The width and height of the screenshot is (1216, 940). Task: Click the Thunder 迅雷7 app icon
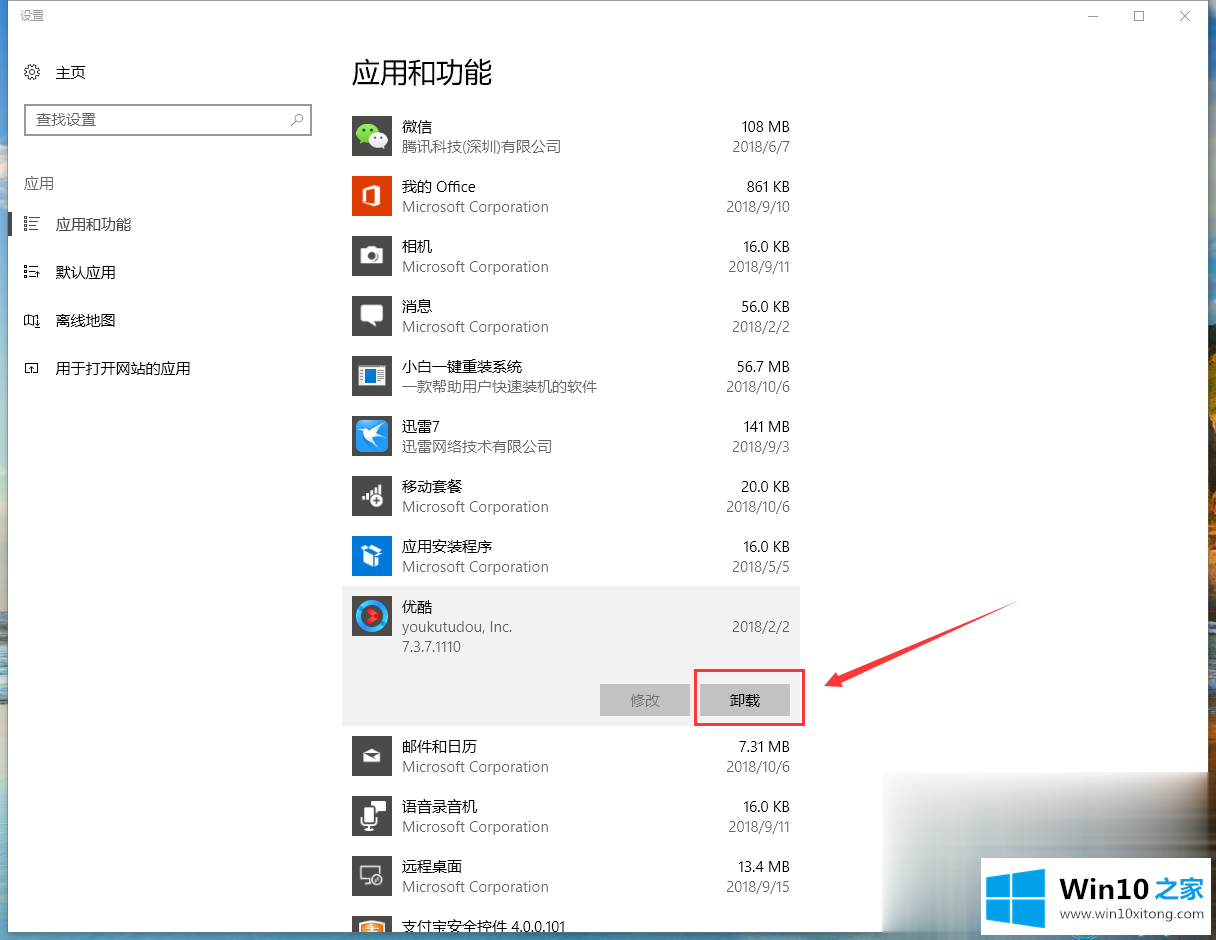[372, 436]
